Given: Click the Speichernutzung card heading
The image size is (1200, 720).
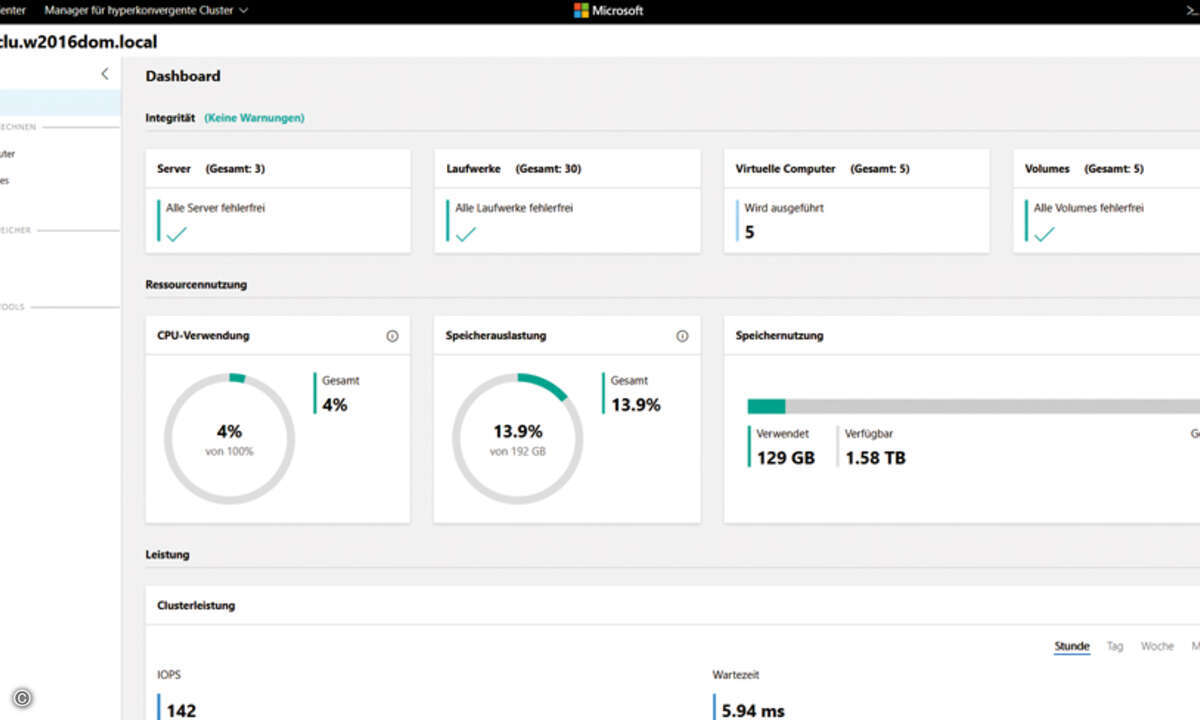Looking at the screenshot, I should (779, 336).
